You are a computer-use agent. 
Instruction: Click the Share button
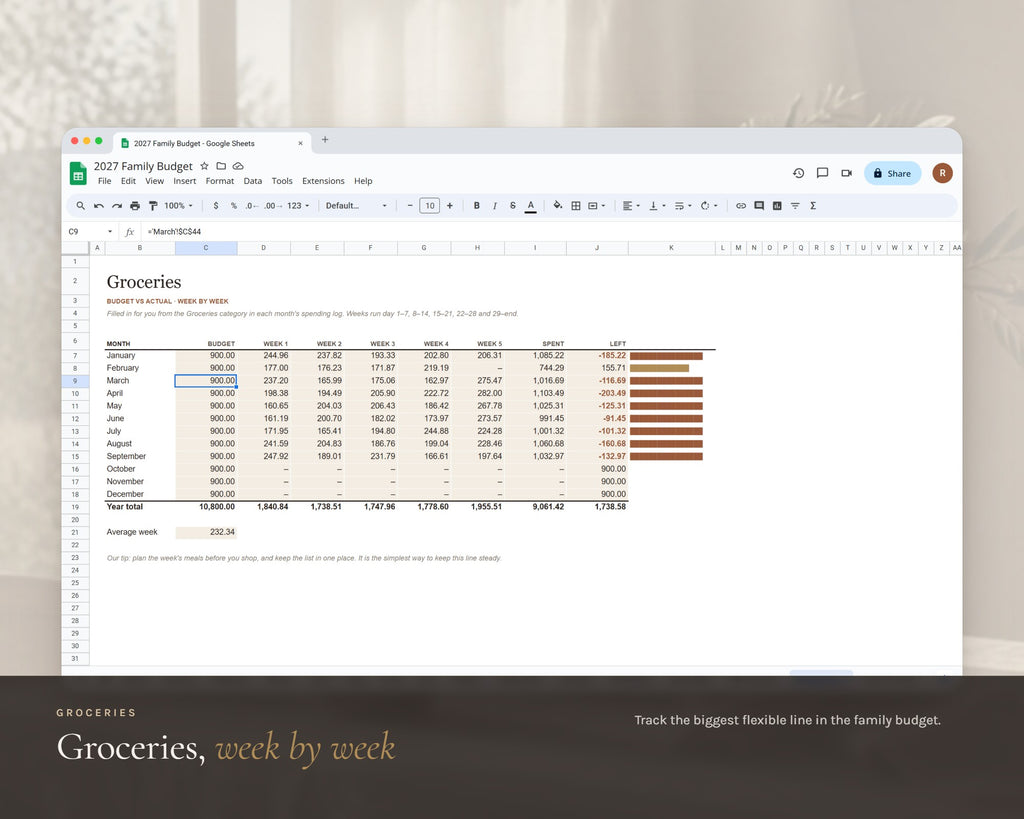[x=892, y=173]
